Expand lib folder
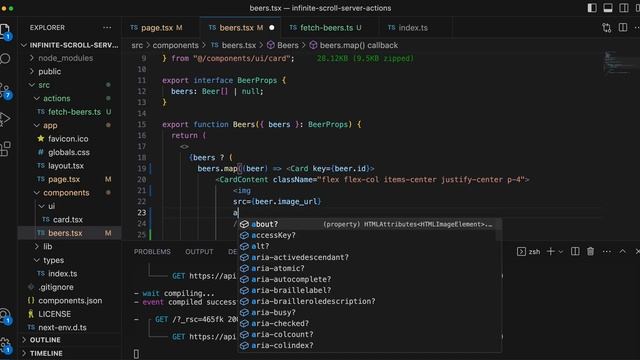The height and width of the screenshot is (360, 640). tap(69, 247)
